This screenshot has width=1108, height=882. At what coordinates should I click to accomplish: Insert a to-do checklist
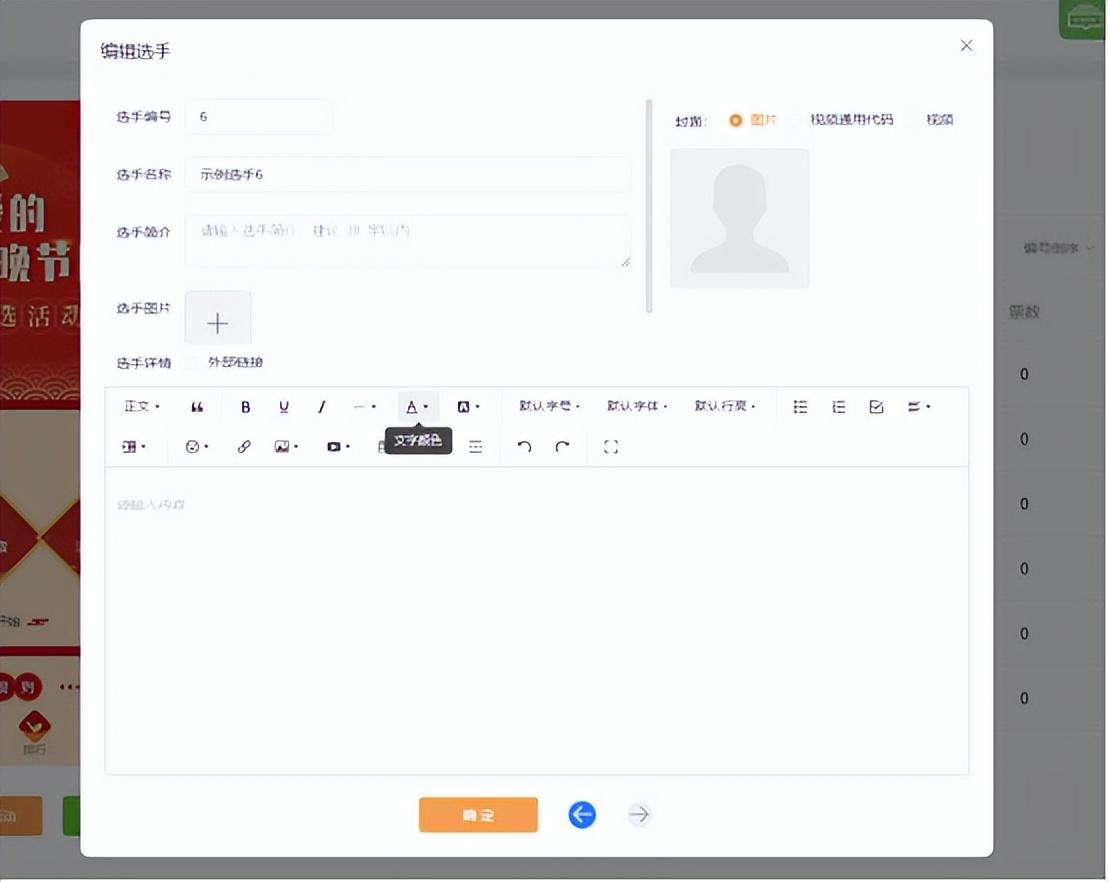[876, 407]
